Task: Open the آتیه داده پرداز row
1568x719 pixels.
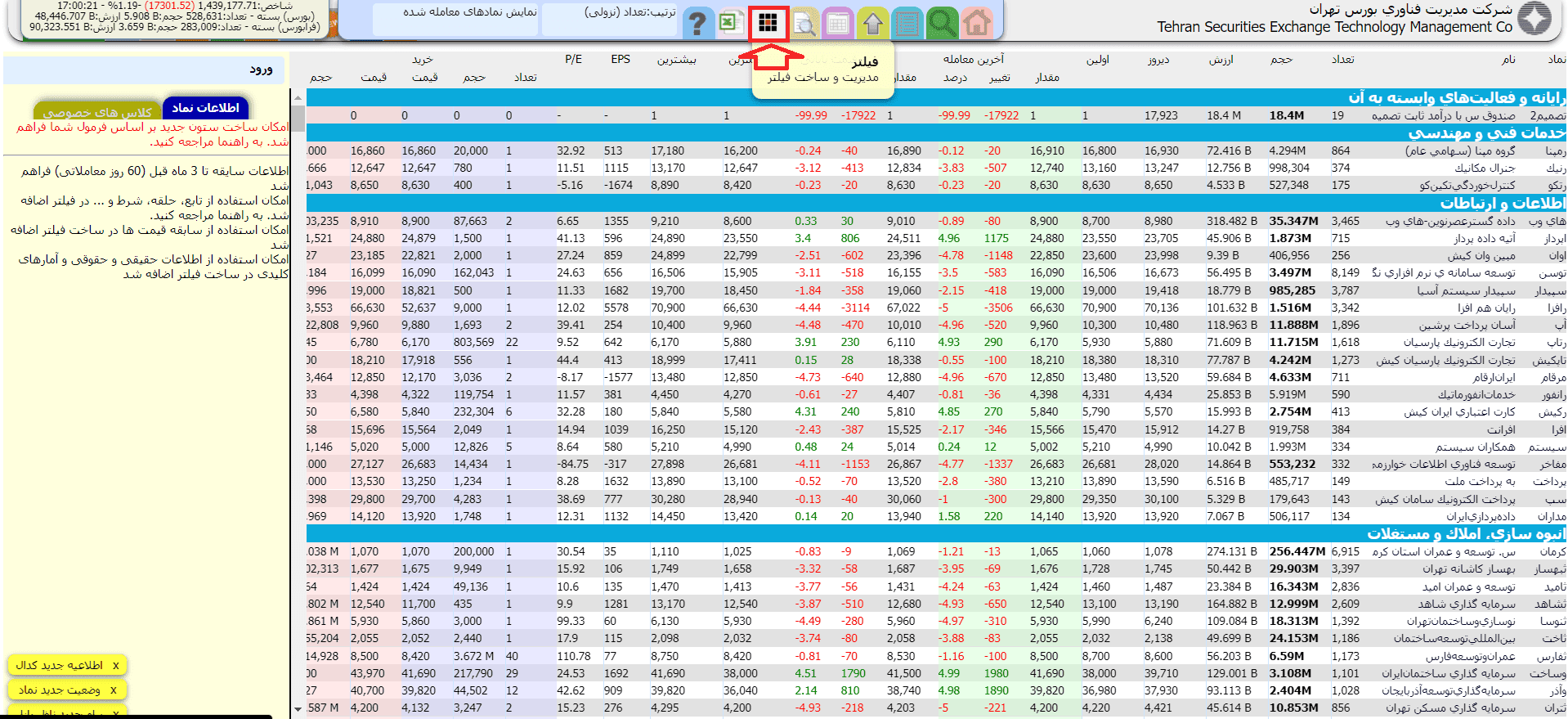Action: [936, 238]
